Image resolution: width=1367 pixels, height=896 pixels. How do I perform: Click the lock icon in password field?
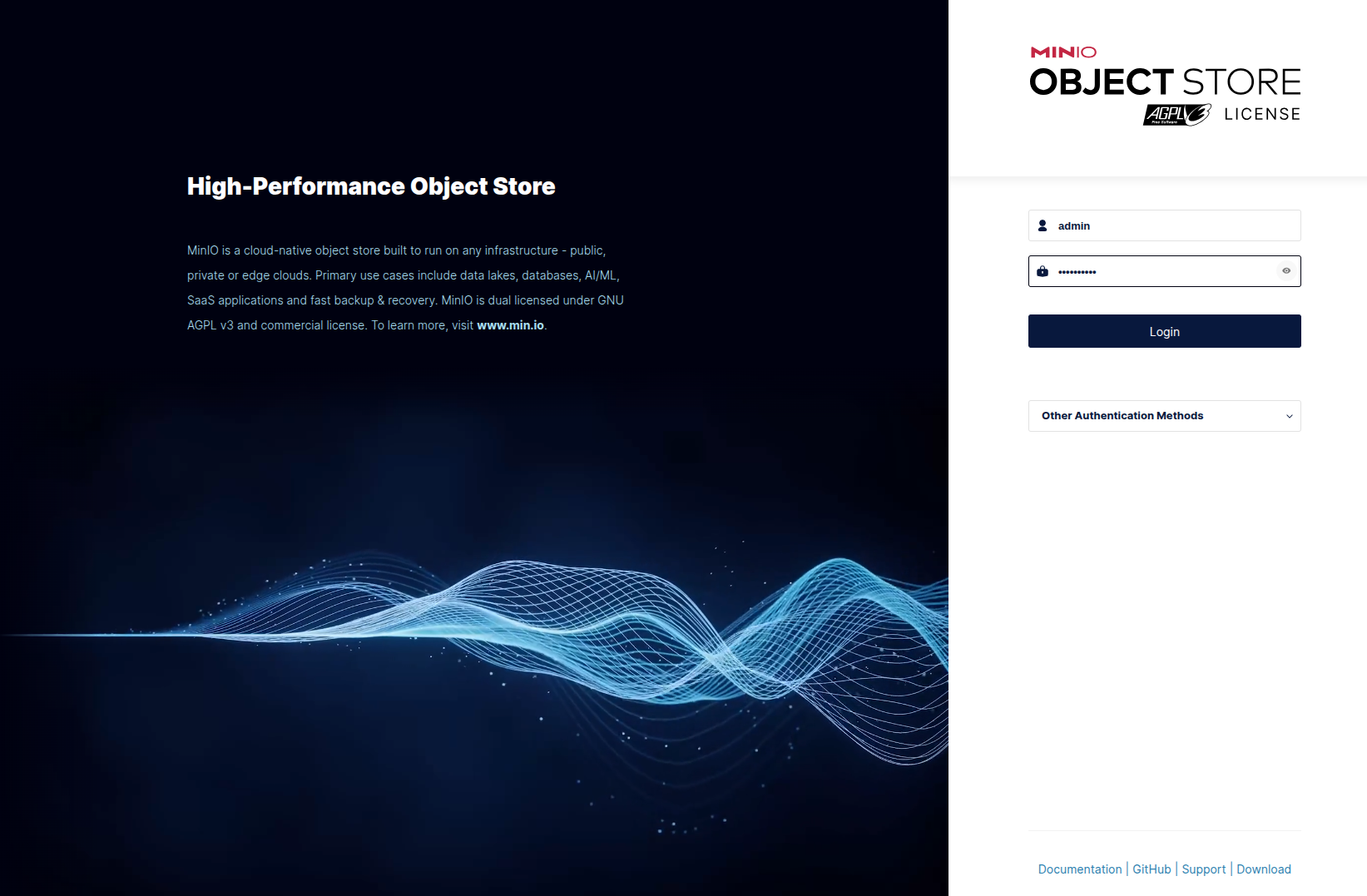[1043, 271]
